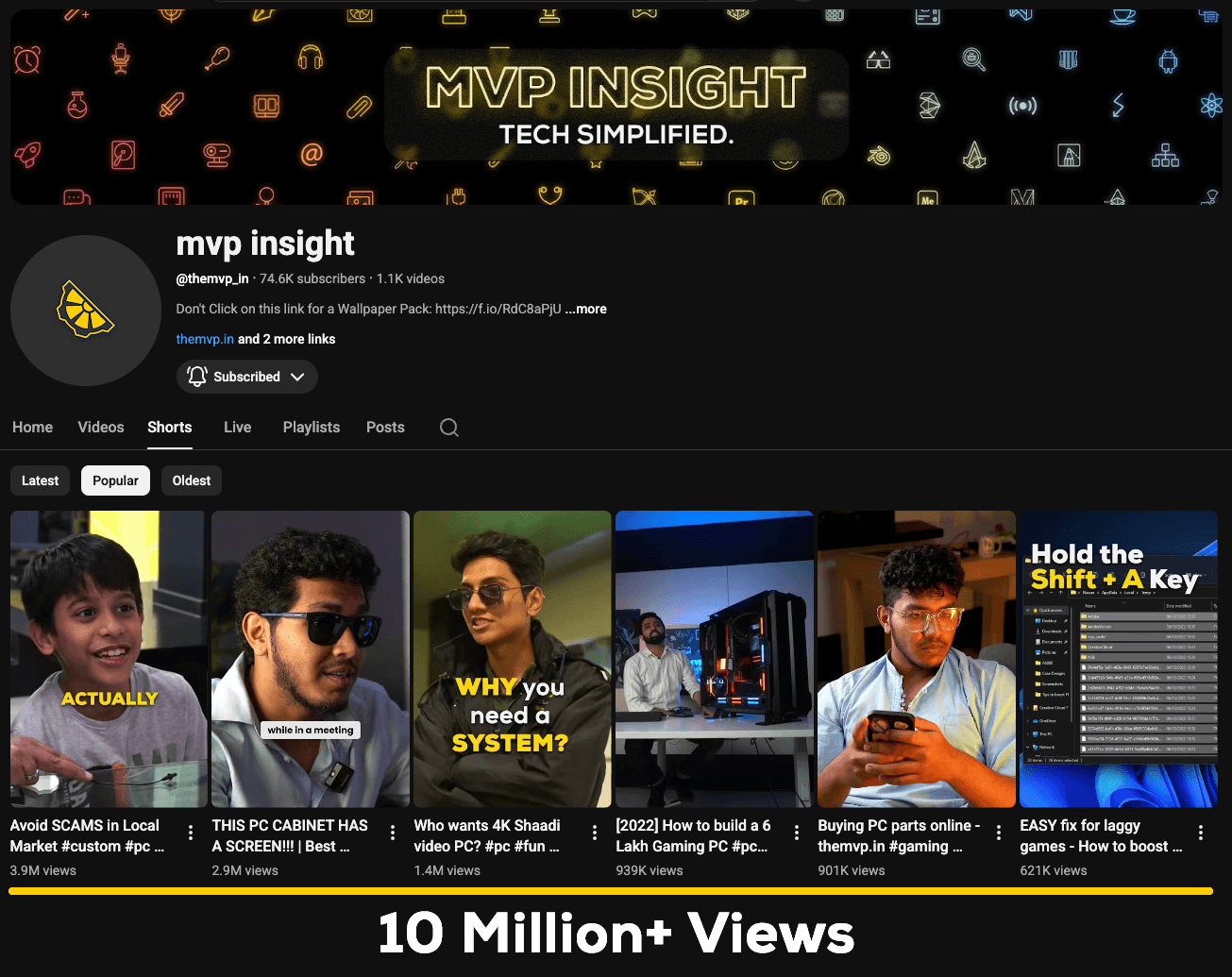Open 'THIS PC CABINET HAS A SCREEN' title
This screenshot has height=977, width=1232.
[290, 836]
